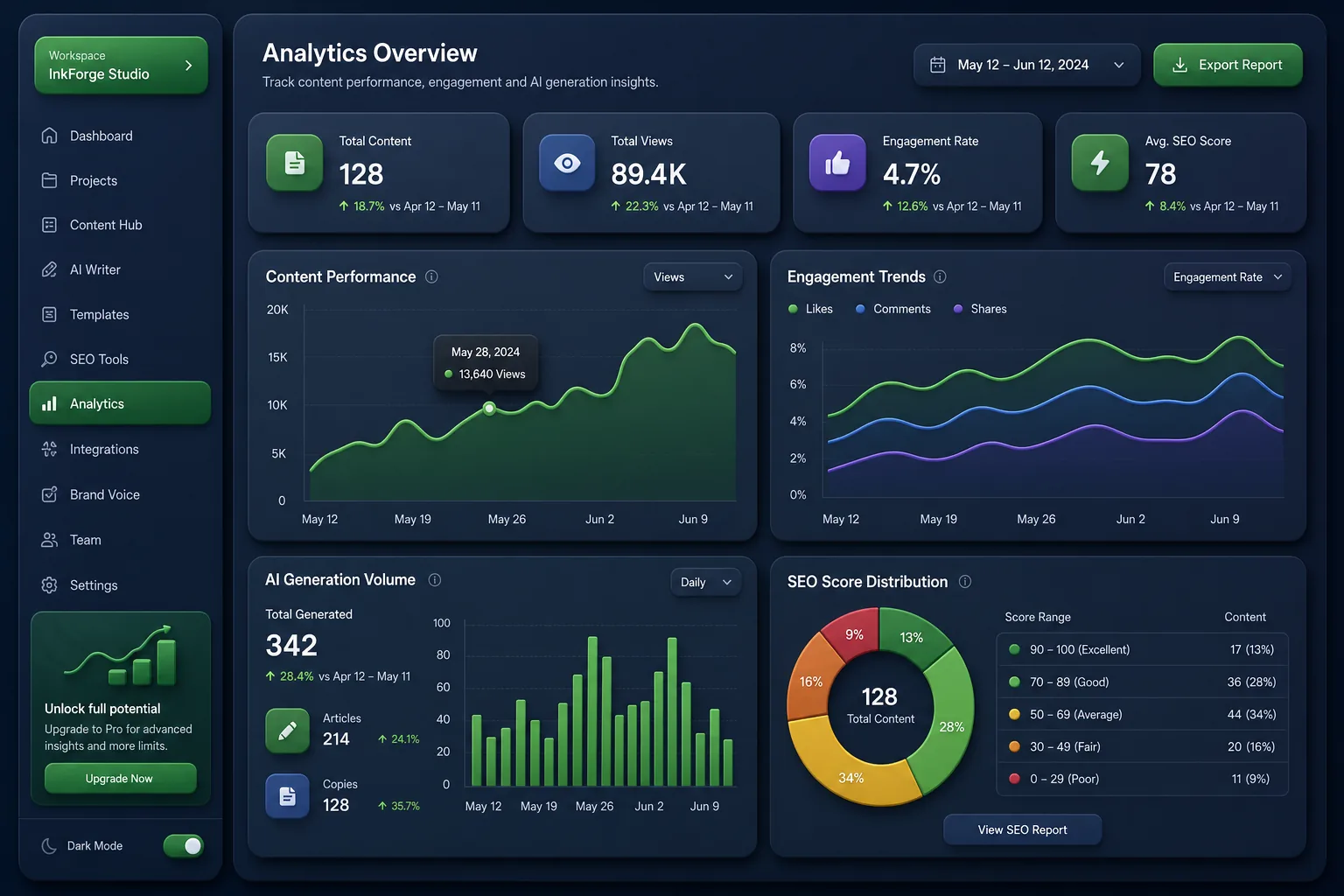
Task: Click the 50 – 69 (Average) row
Action: [x=1142, y=714]
